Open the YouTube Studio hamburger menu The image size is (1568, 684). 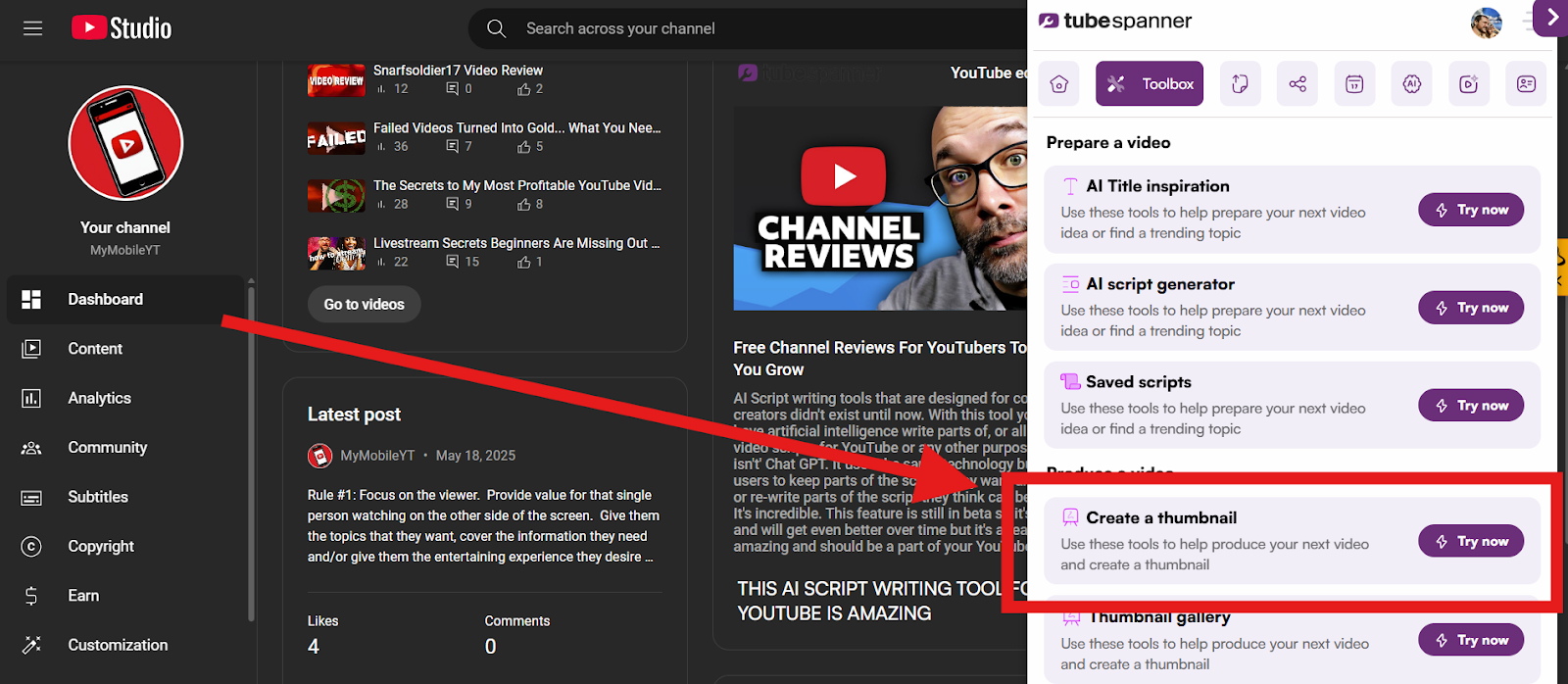(32, 28)
